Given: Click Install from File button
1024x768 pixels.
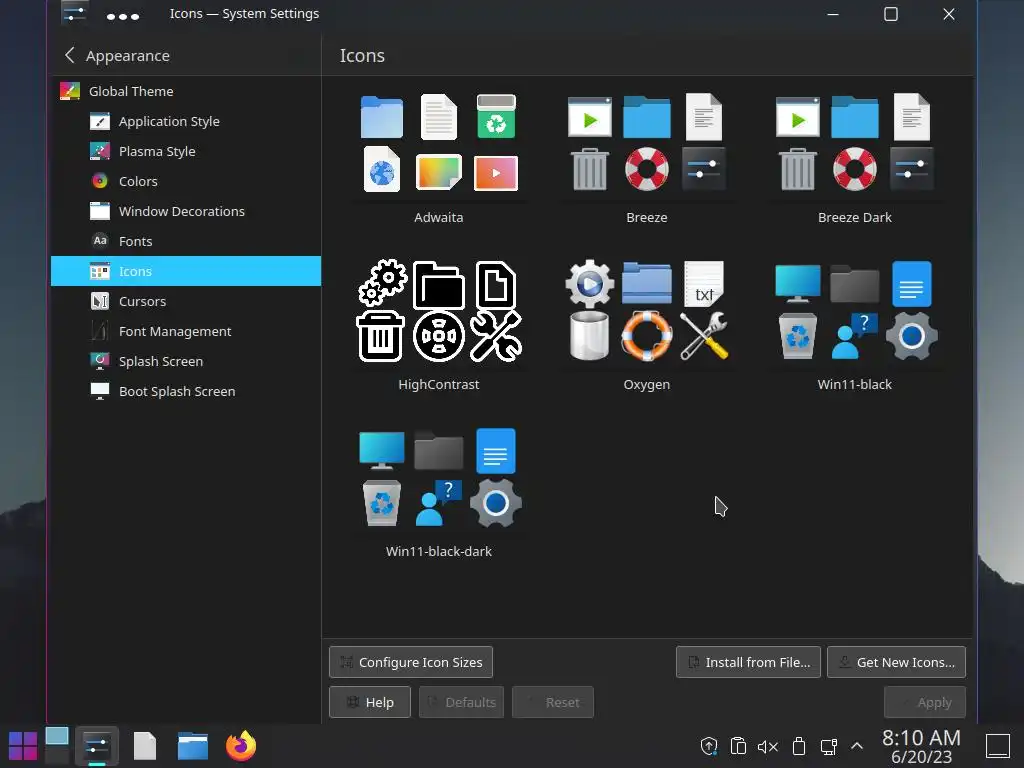Looking at the screenshot, I should [x=748, y=662].
